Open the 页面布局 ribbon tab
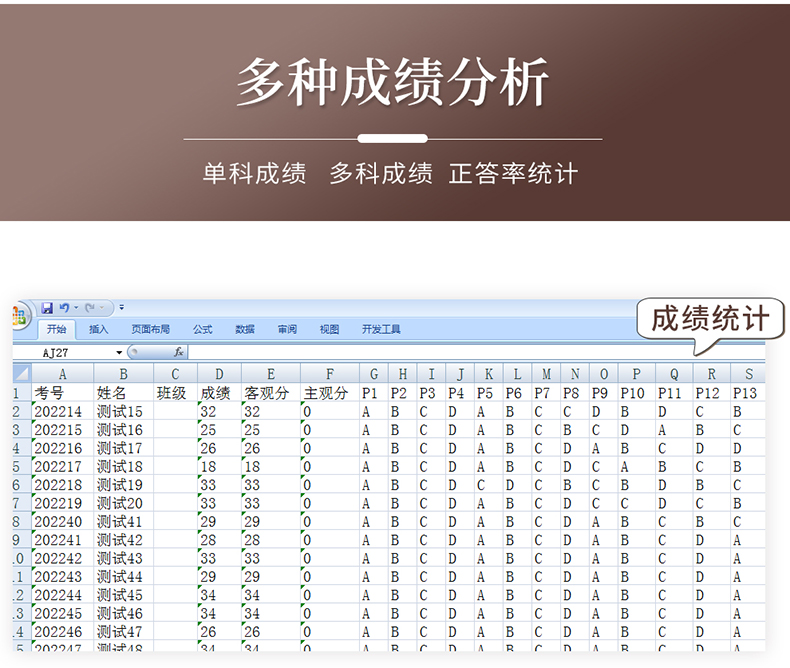Image resolution: width=790 pixels, height=668 pixels. pos(150,329)
